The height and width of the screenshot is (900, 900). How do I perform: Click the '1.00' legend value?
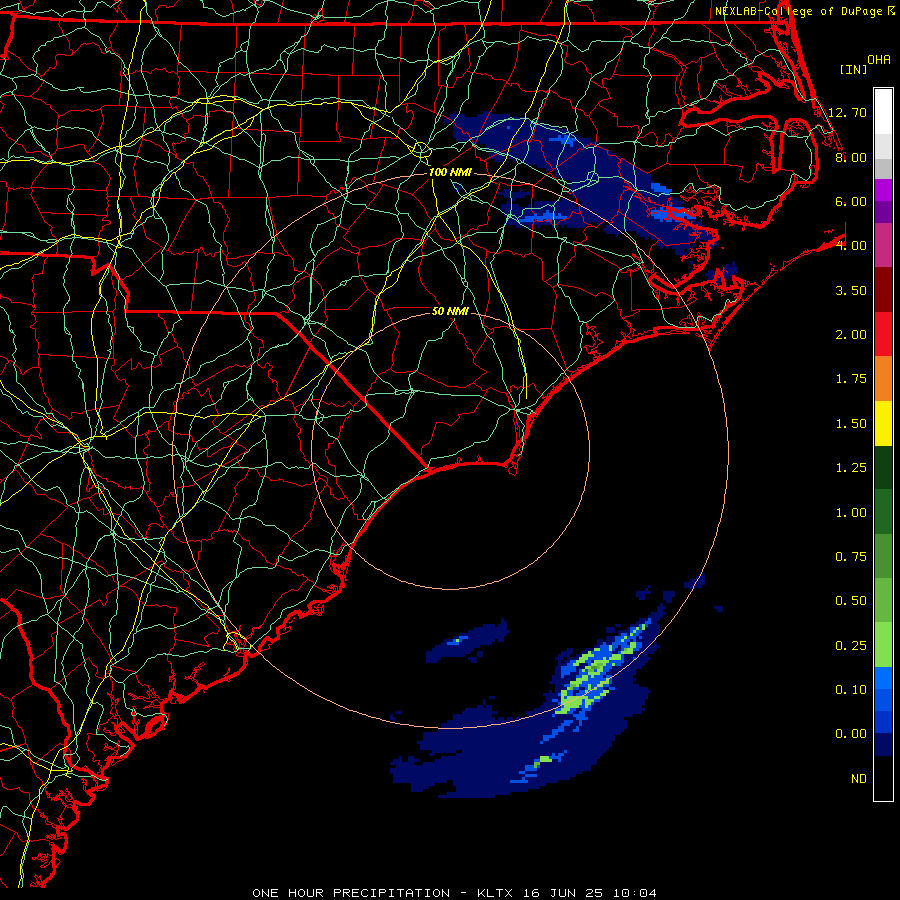click(x=851, y=513)
